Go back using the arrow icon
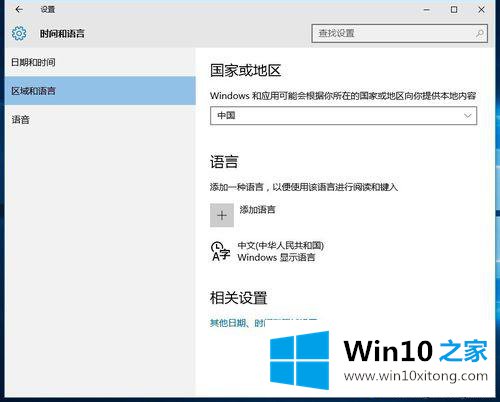The height and width of the screenshot is (402, 500). 19,9
